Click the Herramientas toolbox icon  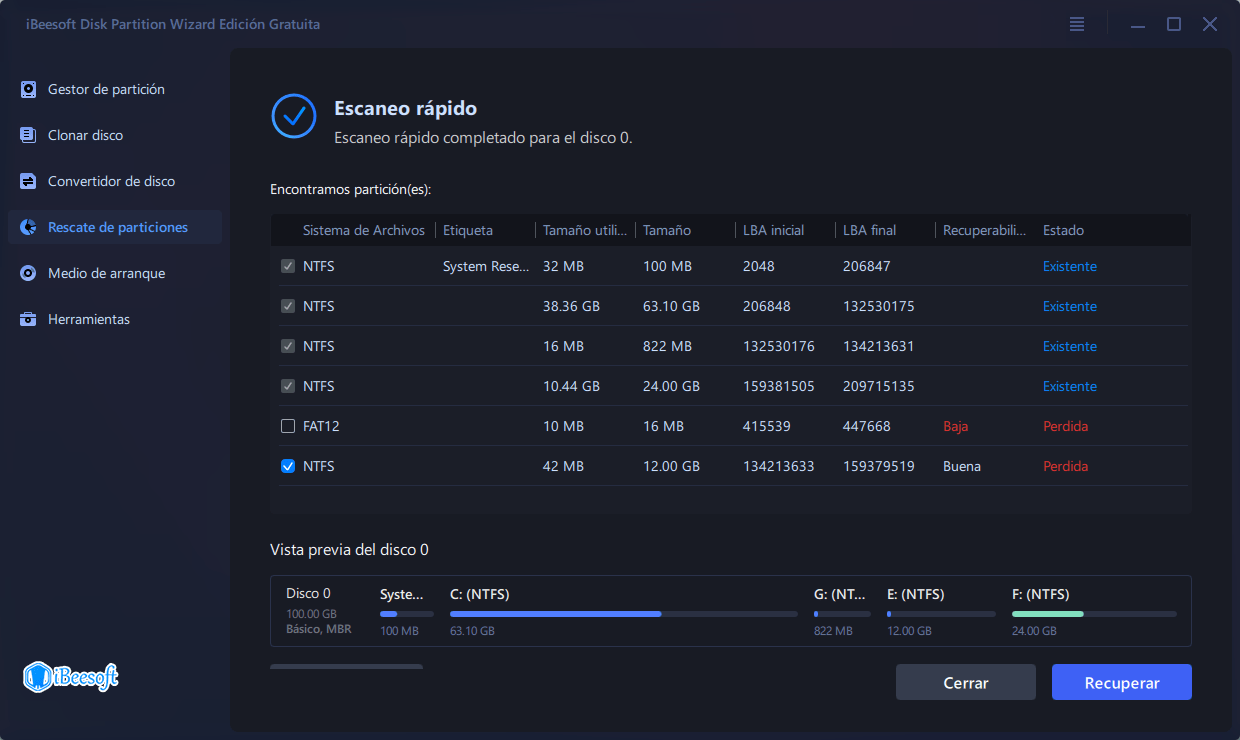pos(29,320)
